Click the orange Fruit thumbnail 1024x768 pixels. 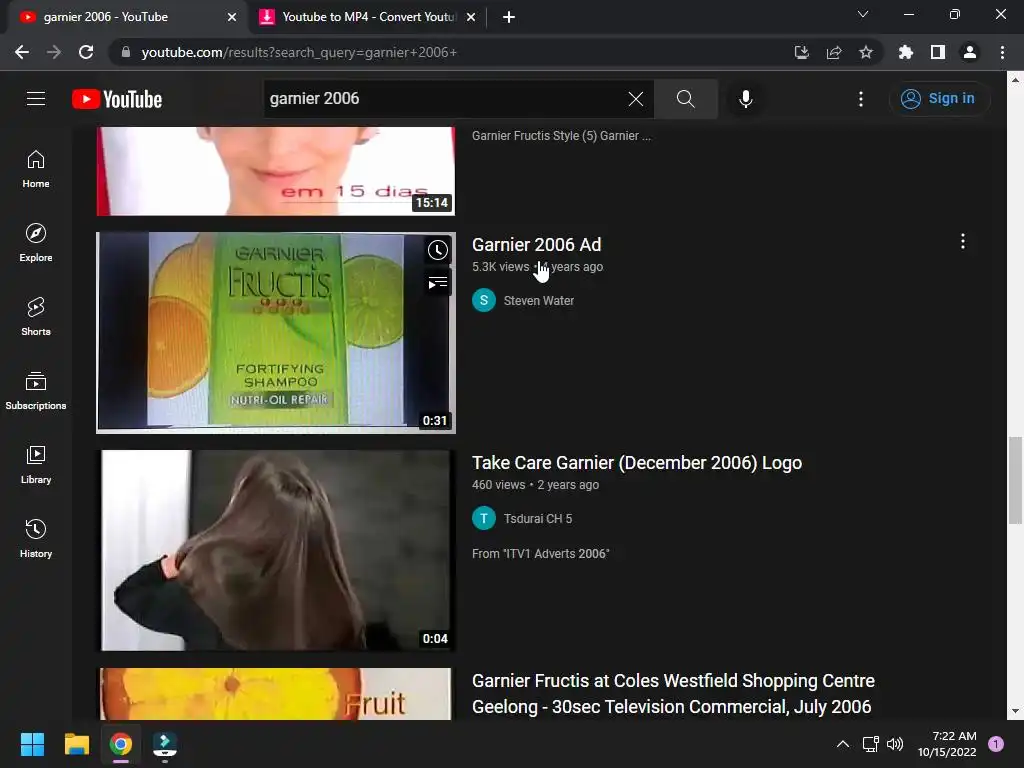coord(276,694)
